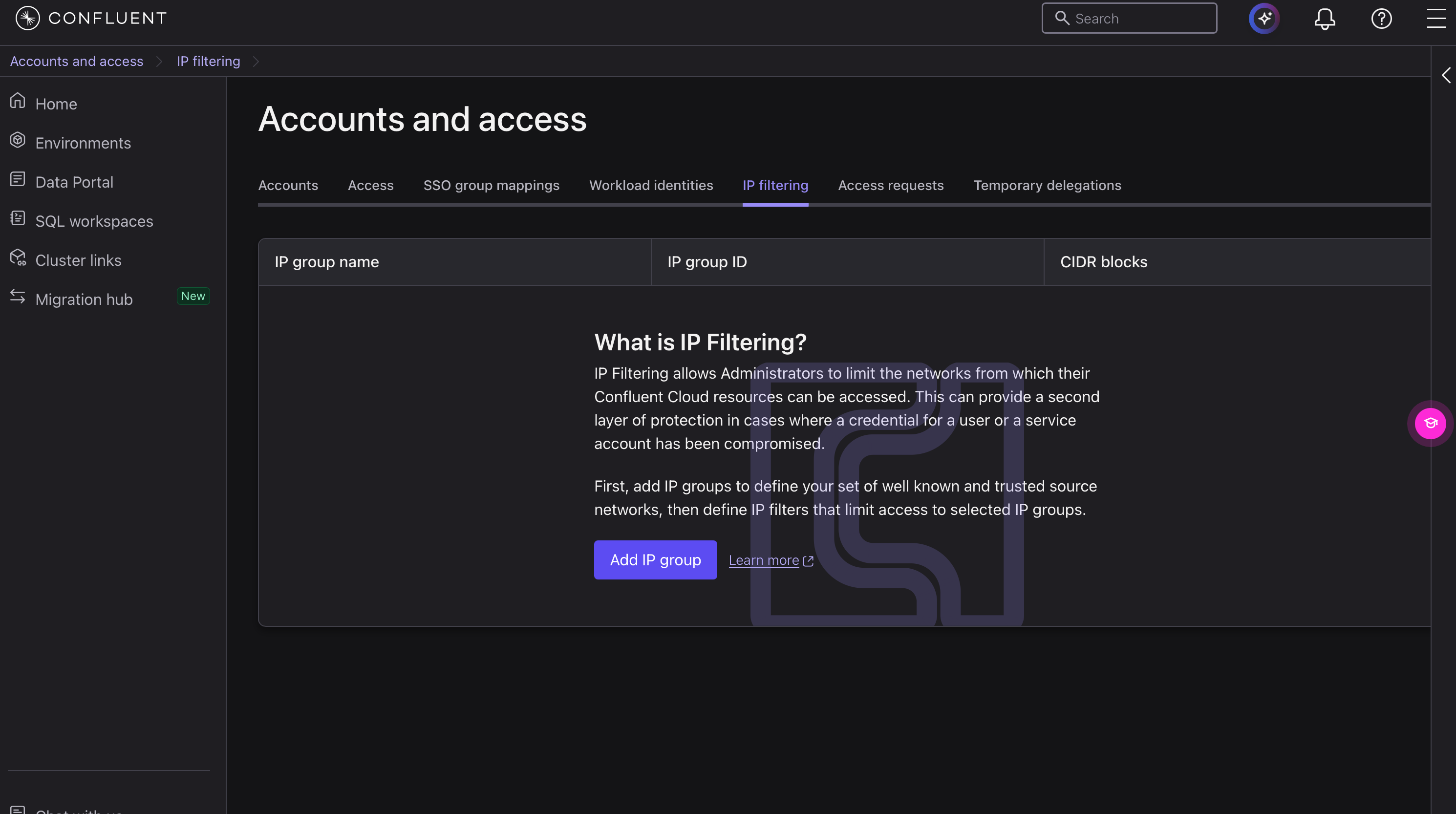Click the Environments hexagon icon
This screenshot has width=1456, height=814.
(18, 140)
